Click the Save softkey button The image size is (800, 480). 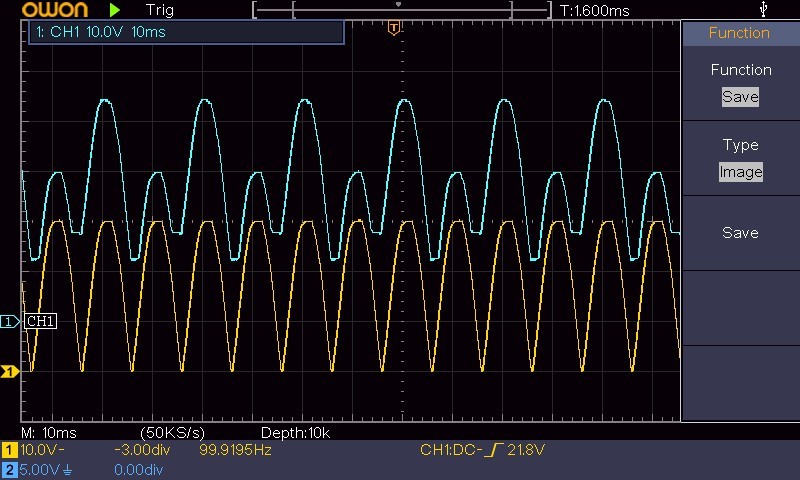[x=740, y=233]
